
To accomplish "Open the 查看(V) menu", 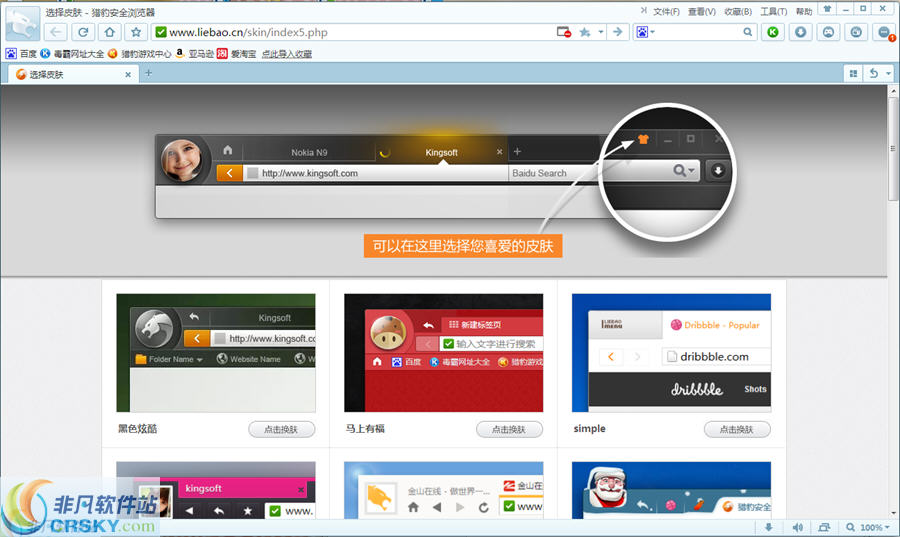I will tap(701, 11).
